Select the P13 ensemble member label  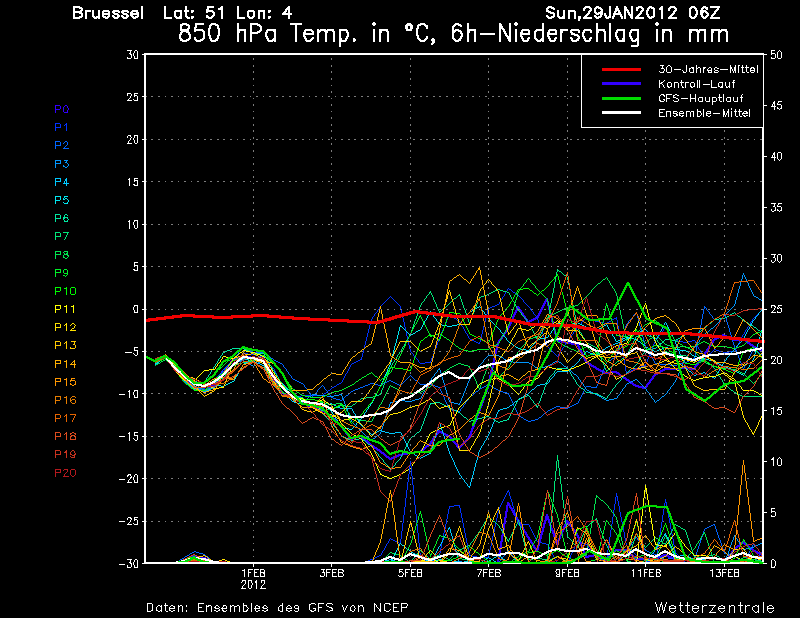tap(64, 345)
